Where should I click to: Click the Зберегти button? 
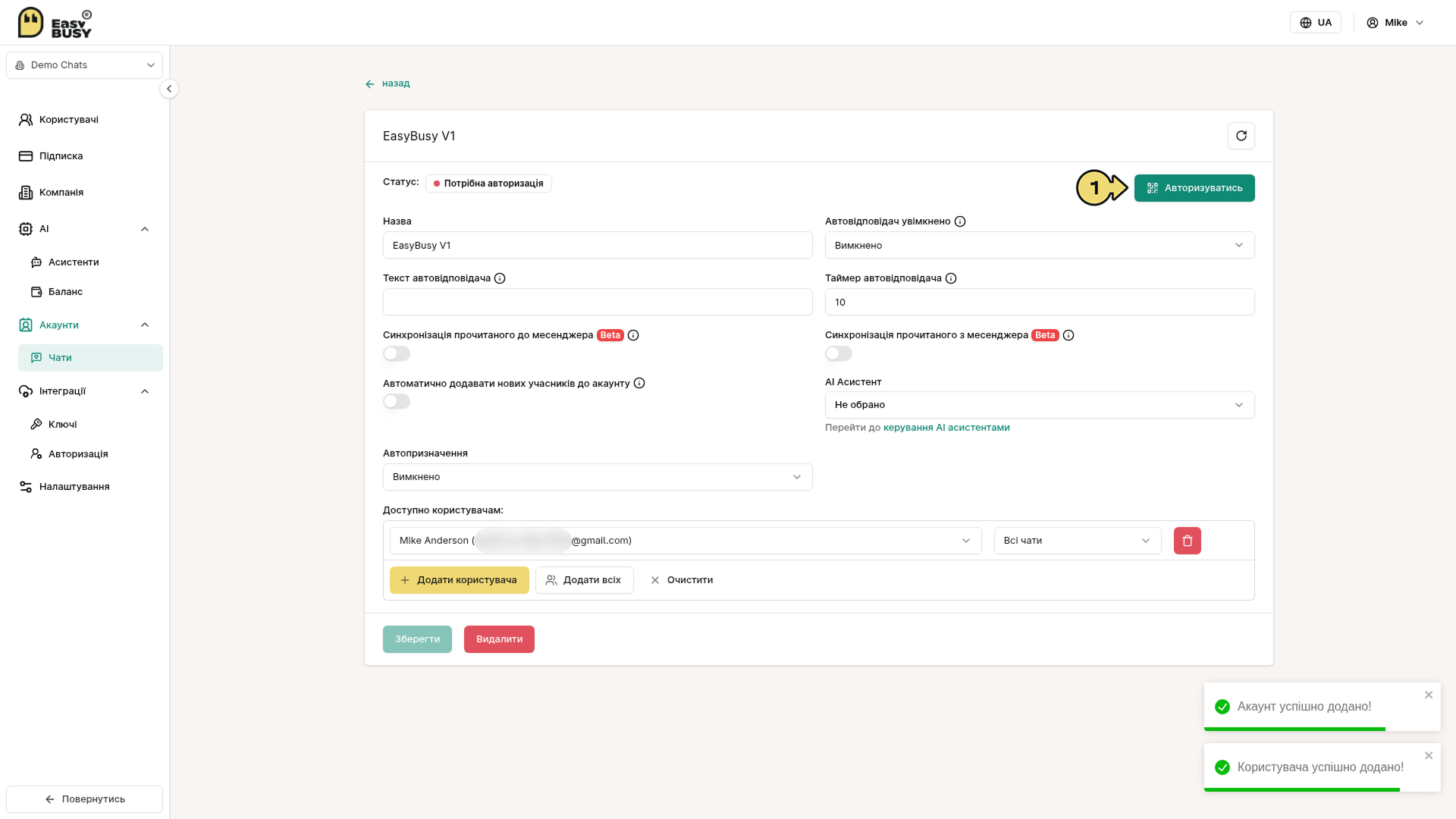(x=417, y=639)
